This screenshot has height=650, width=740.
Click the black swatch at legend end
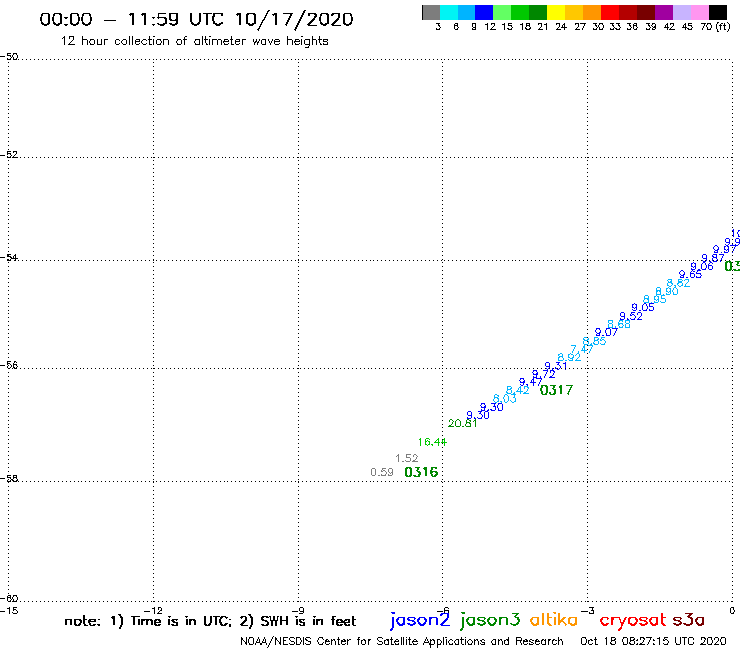click(x=717, y=12)
